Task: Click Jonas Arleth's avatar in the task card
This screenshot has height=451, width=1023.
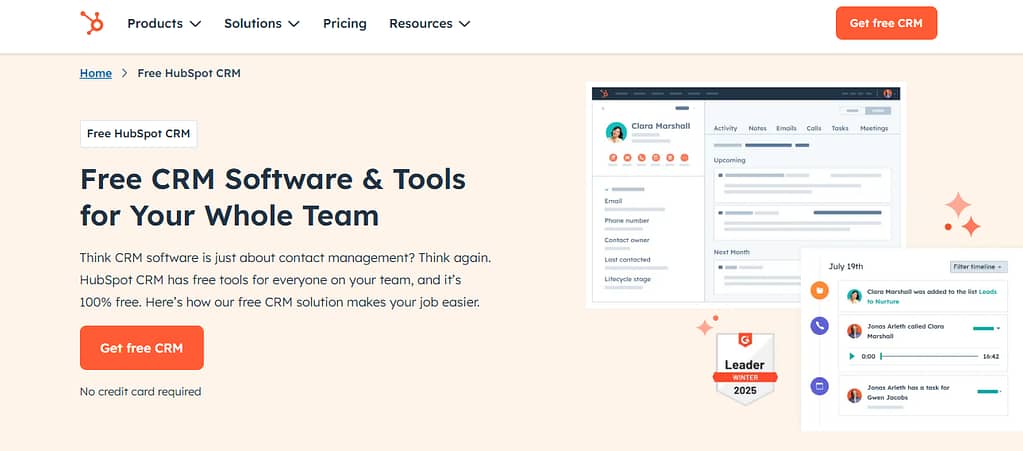Action: coord(854,396)
